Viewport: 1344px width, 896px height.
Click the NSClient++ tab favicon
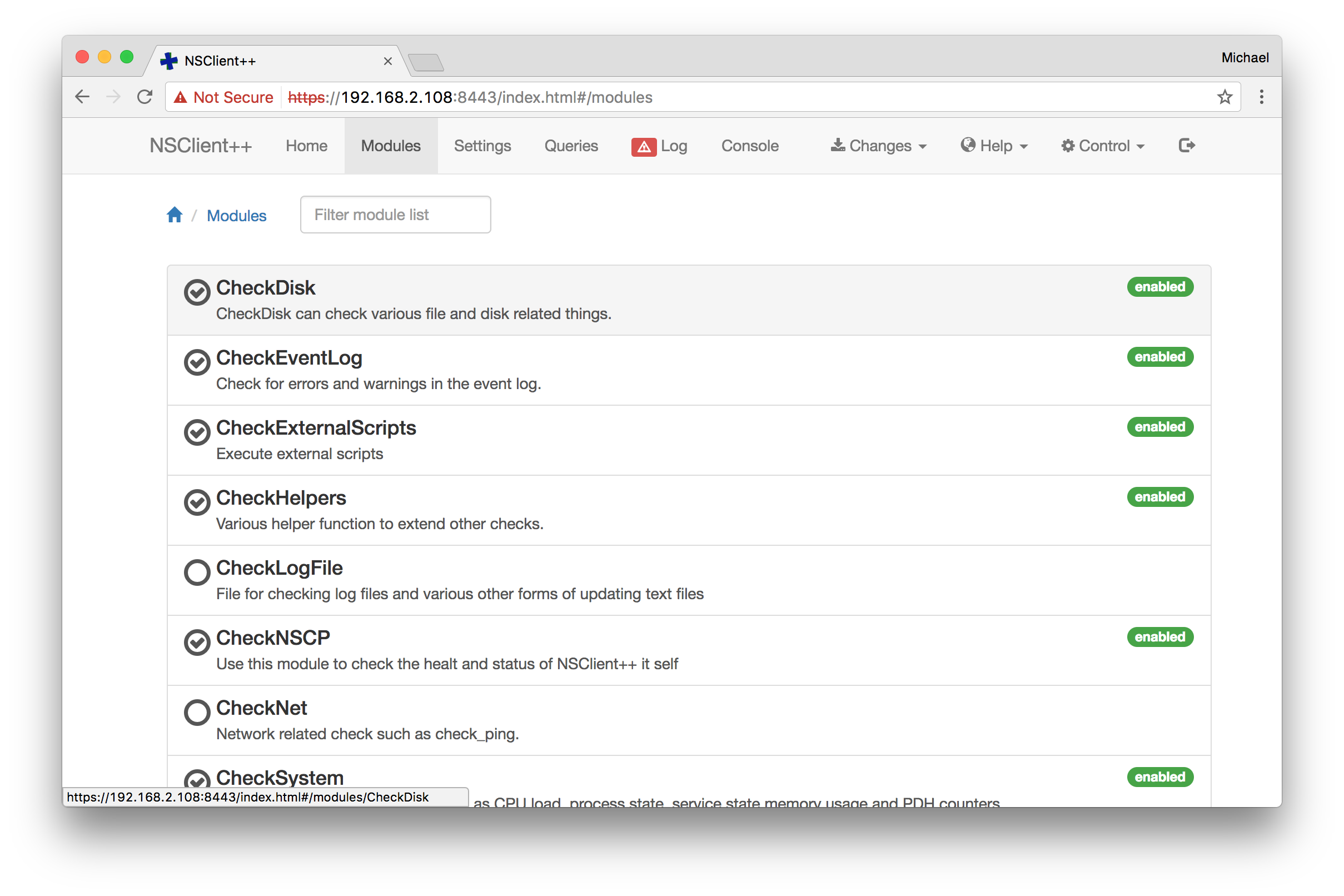(x=169, y=61)
